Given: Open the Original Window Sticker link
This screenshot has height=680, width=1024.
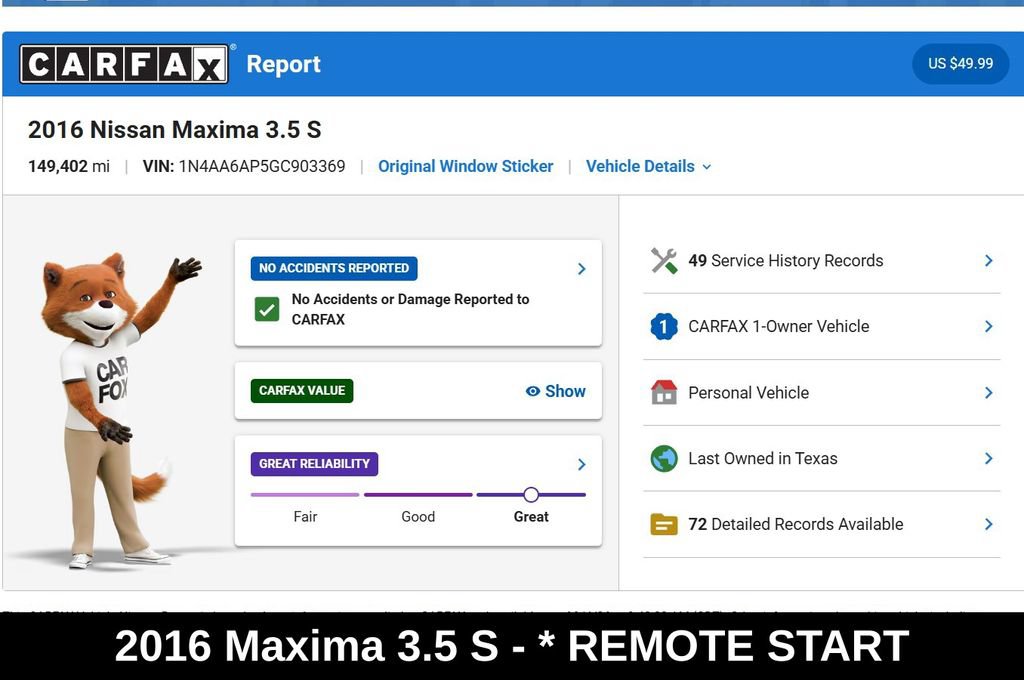Looking at the screenshot, I should [465, 167].
